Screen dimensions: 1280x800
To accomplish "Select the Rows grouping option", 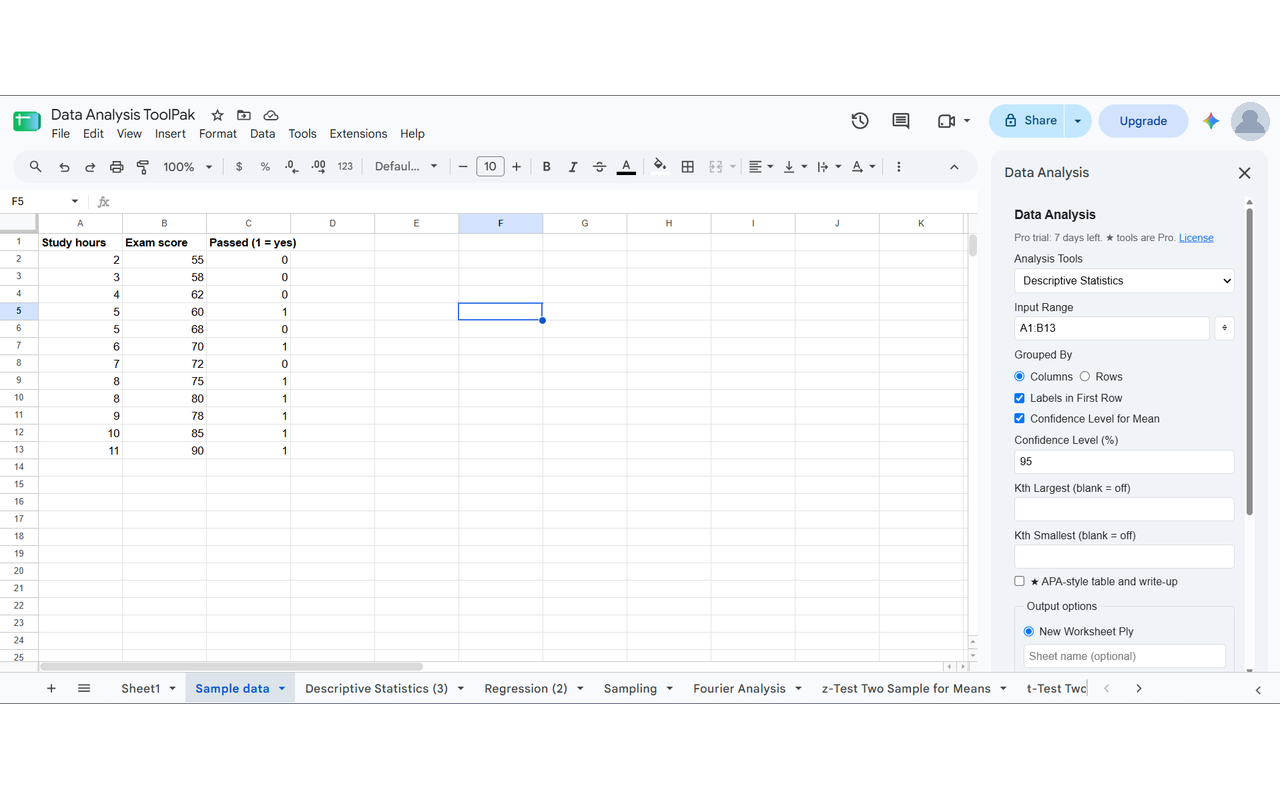I will (x=1084, y=377).
